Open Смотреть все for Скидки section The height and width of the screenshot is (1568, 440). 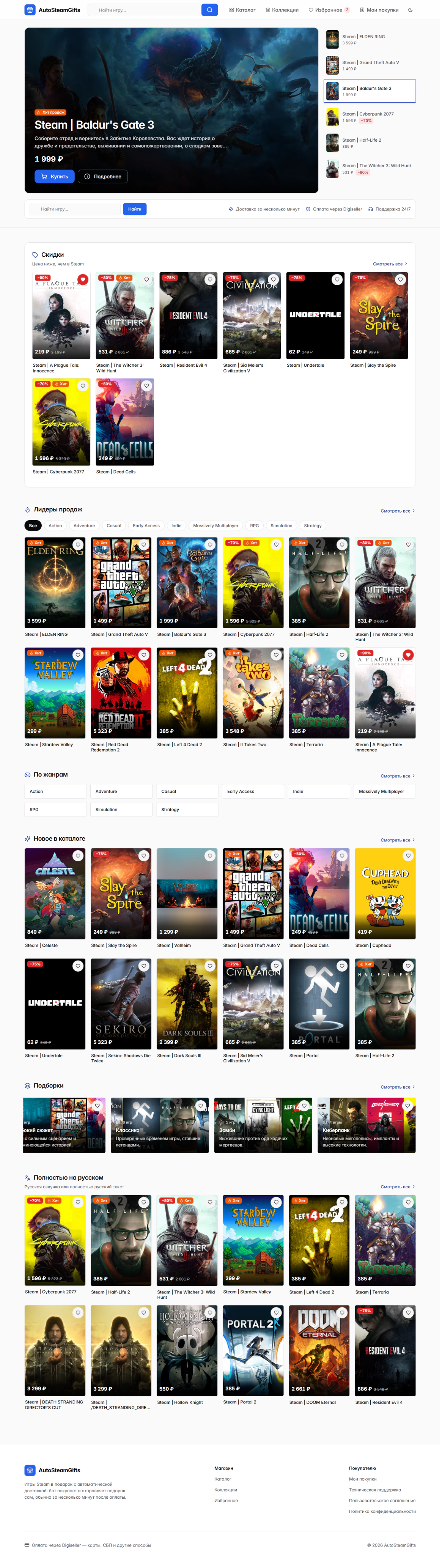coord(390,264)
